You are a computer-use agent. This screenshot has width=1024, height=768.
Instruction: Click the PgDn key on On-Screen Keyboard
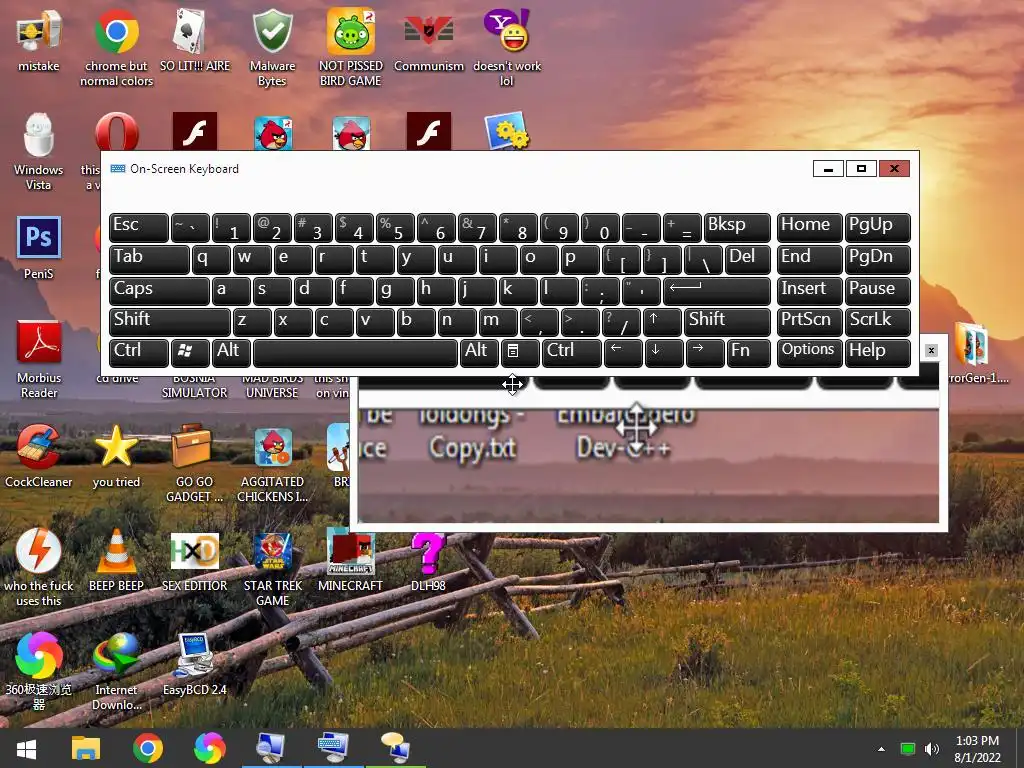pyautogui.click(x=877, y=259)
